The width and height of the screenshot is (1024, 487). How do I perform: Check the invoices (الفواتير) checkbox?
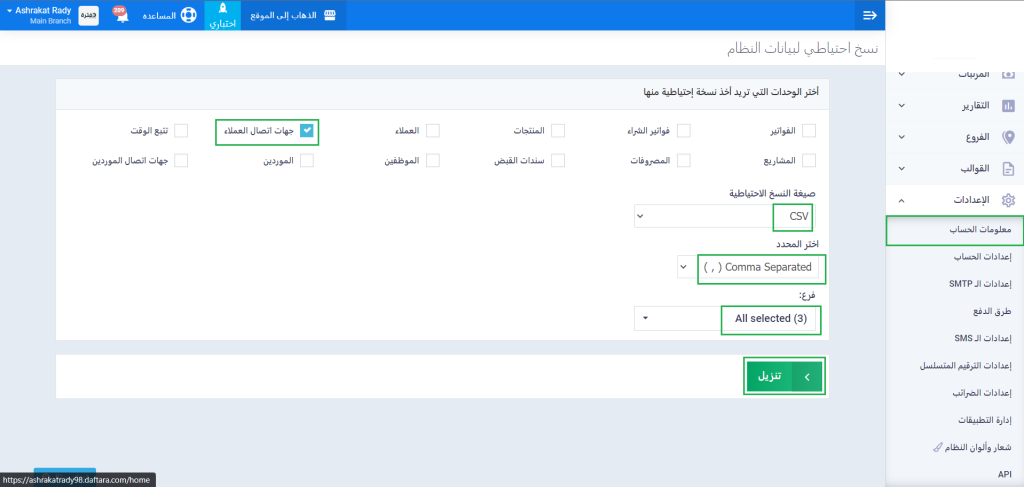[808, 131]
